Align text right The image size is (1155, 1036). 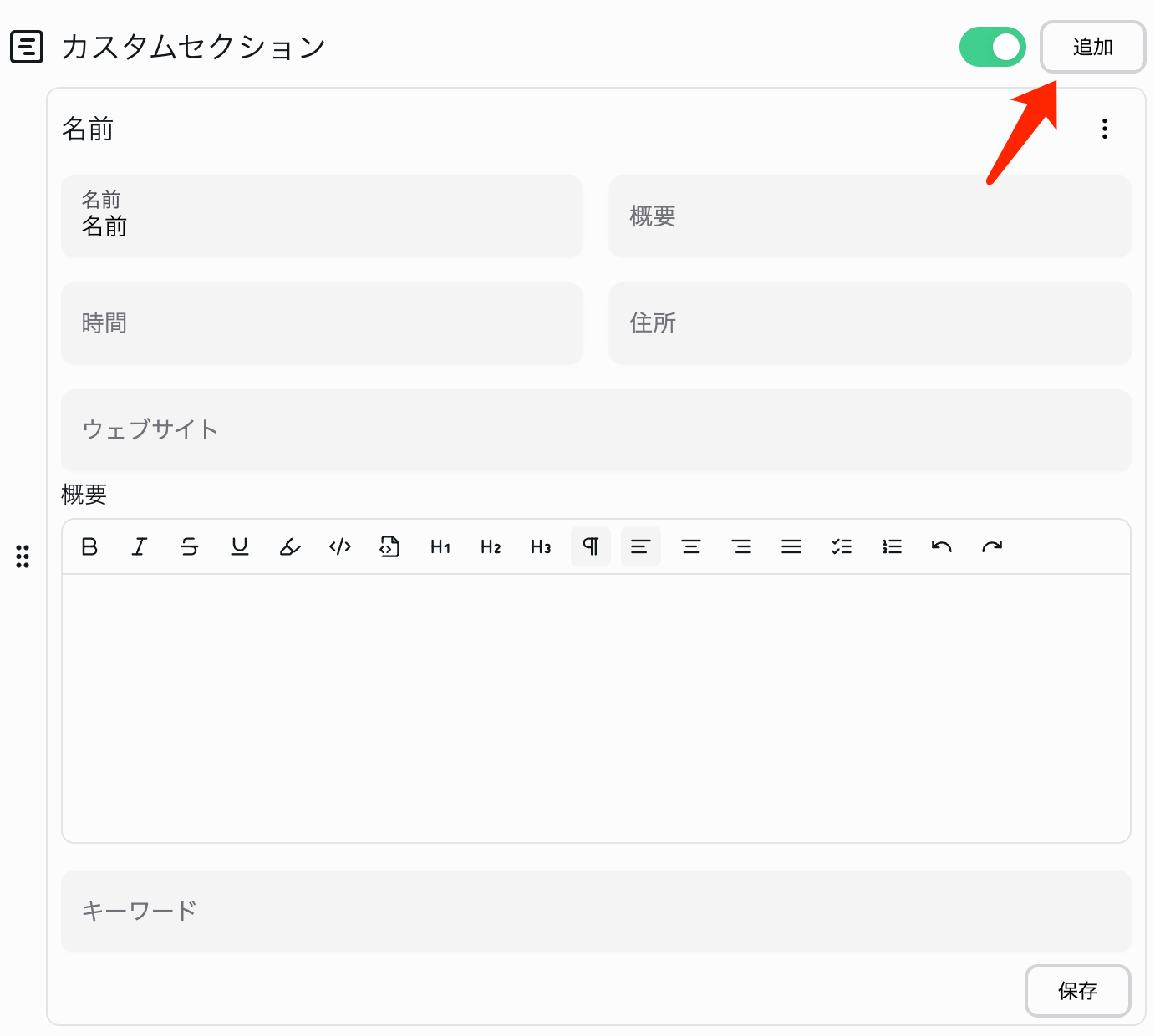tap(741, 546)
